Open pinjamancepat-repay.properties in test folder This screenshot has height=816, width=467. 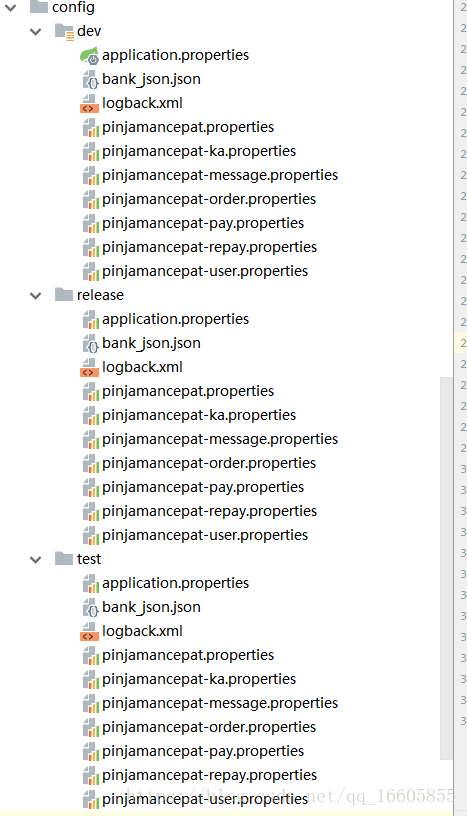pyautogui.click(x=209, y=774)
